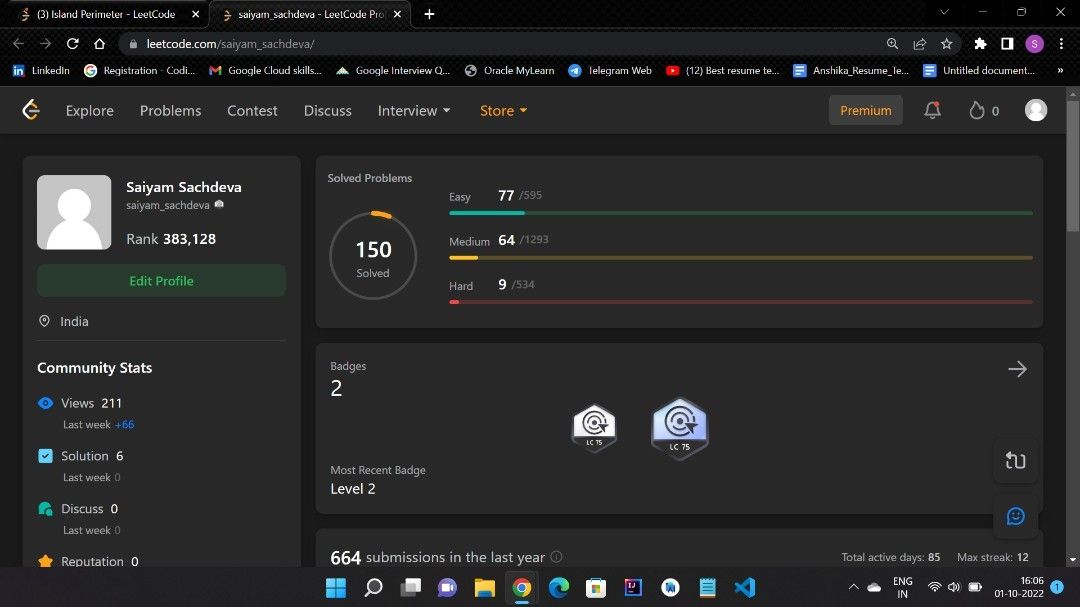
Task: Click the floating revert layout icon
Action: coord(1015,460)
